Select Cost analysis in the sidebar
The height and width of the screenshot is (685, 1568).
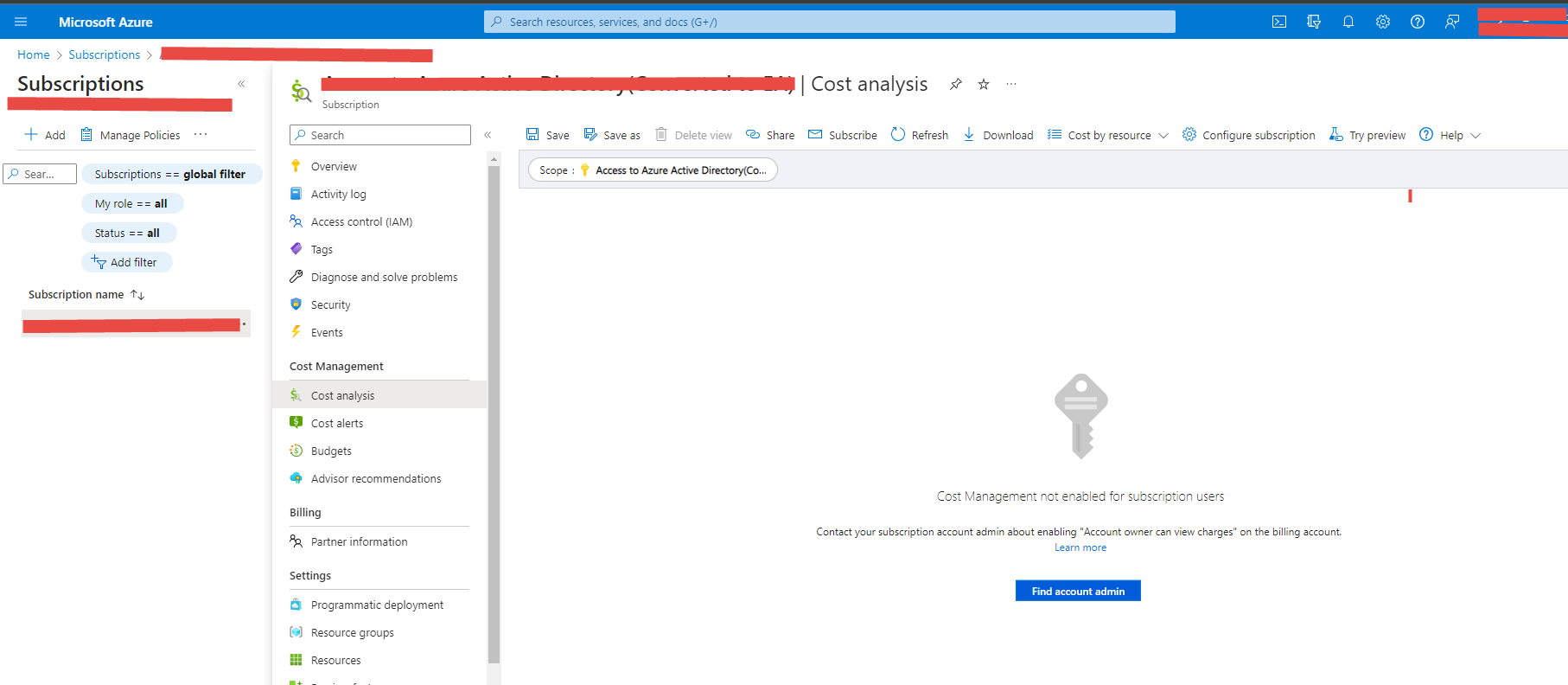tap(379, 395)
